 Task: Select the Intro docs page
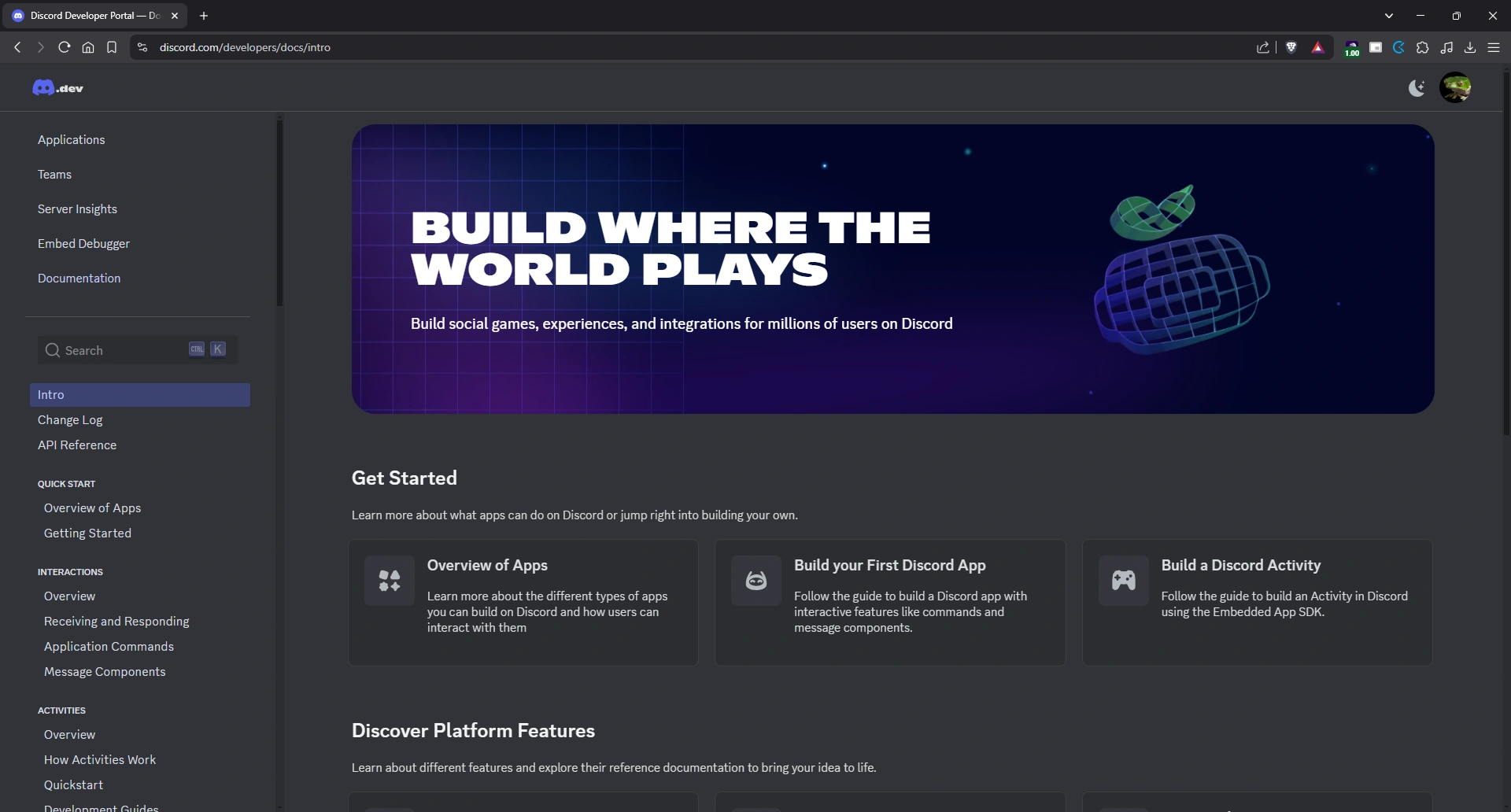click(140, 395)
